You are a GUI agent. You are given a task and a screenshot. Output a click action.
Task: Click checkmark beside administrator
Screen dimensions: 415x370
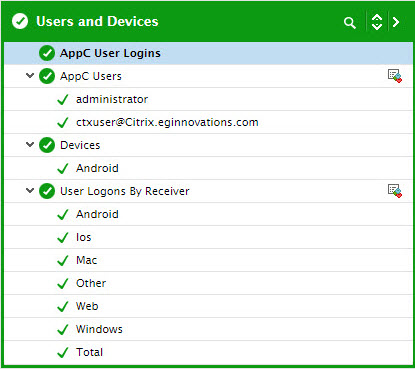[63, 99]
